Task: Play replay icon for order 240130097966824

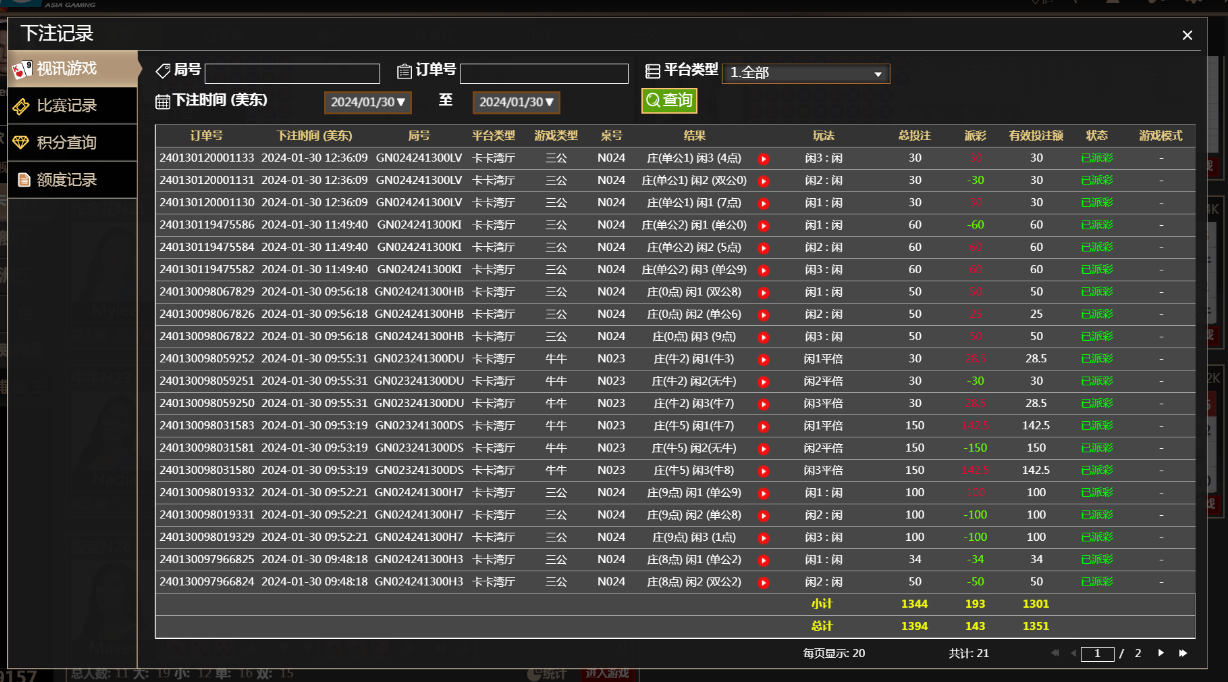Action: 763,583
